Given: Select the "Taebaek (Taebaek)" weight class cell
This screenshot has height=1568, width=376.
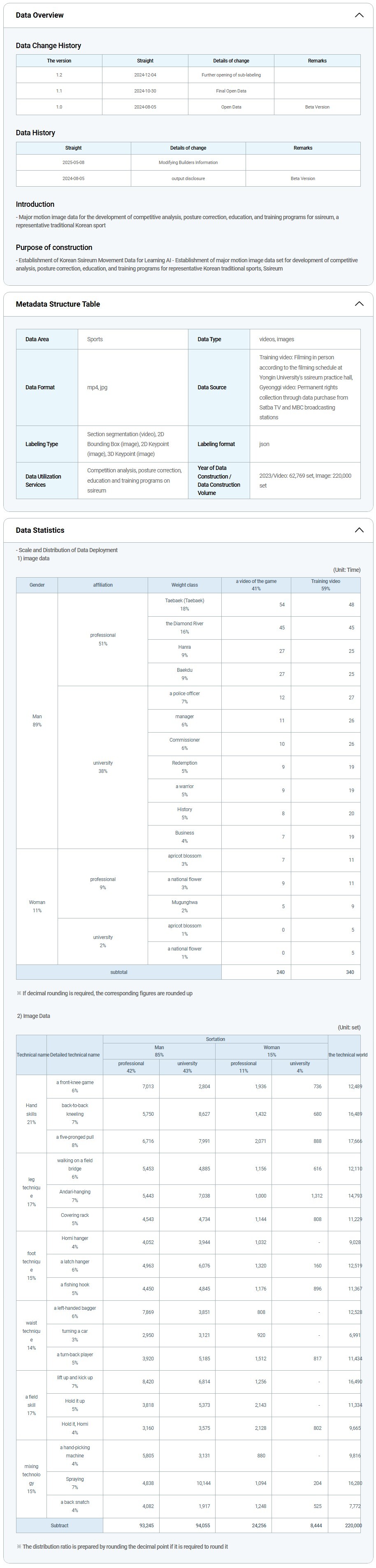Looking at the screenshot, I should click(184, 604).
